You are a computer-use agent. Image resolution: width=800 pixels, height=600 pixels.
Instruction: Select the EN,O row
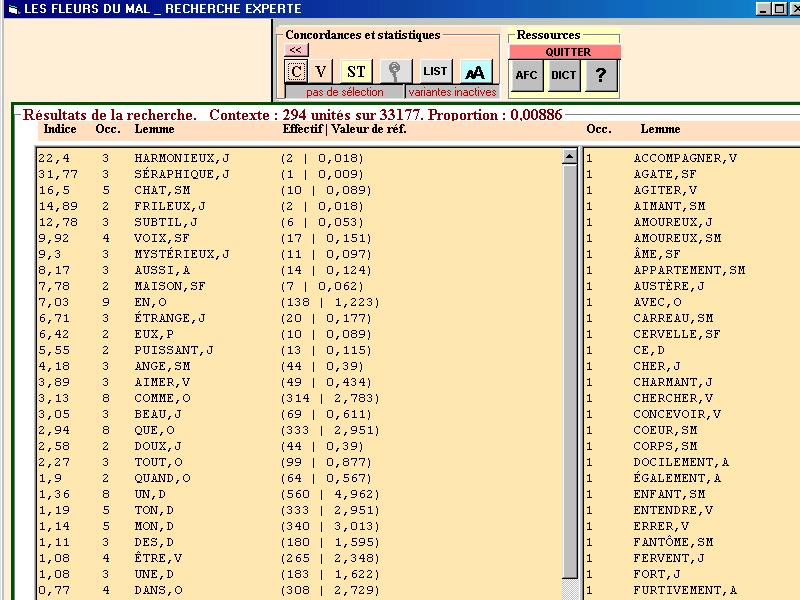click(x=298, y=302)
